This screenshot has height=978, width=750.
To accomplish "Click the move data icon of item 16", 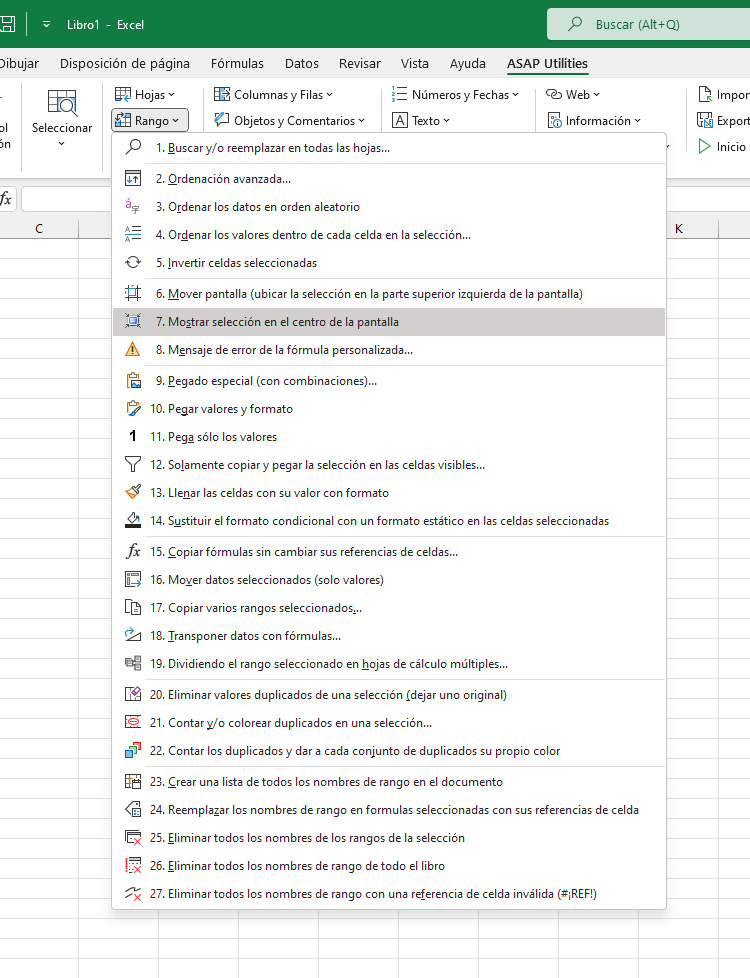I will 133,579.
